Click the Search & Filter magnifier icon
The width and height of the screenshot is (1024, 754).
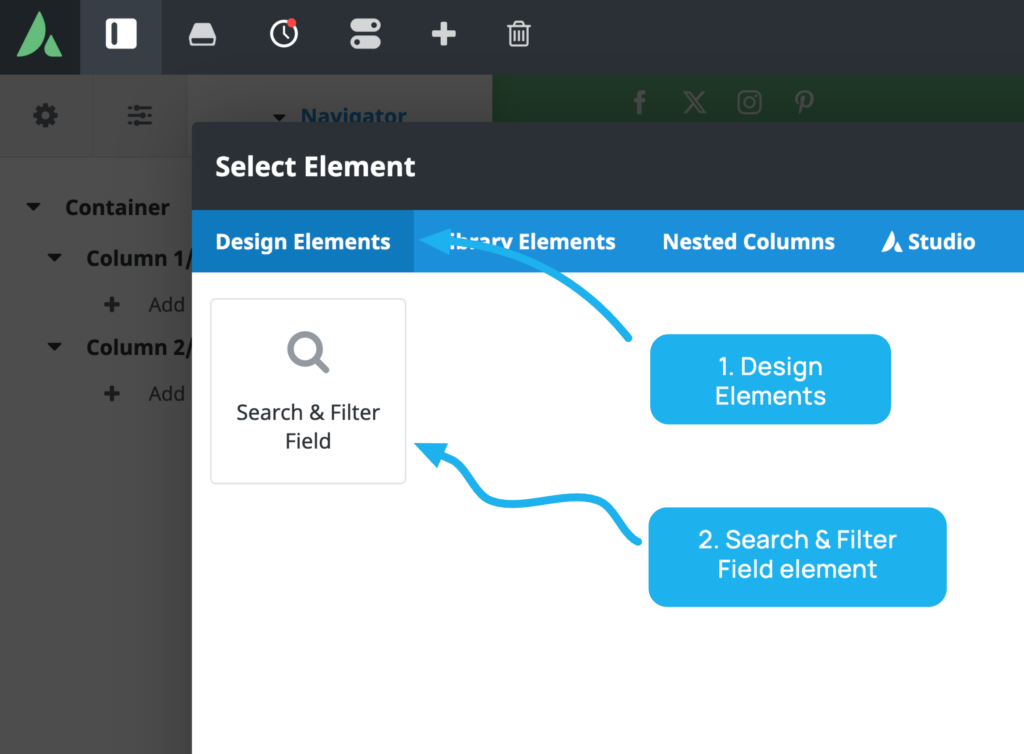click(308, 353)
